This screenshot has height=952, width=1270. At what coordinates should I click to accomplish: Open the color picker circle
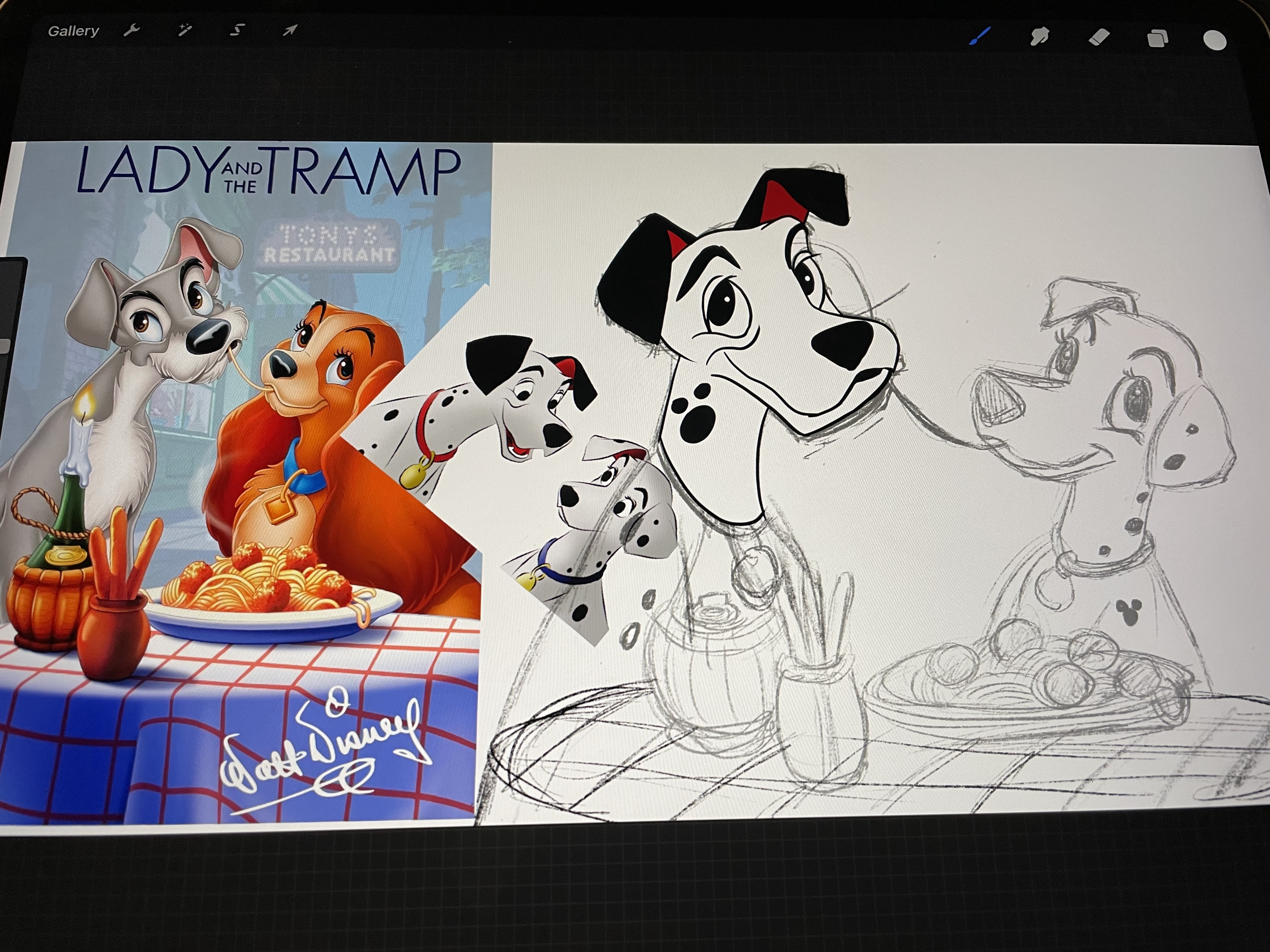1215,41
